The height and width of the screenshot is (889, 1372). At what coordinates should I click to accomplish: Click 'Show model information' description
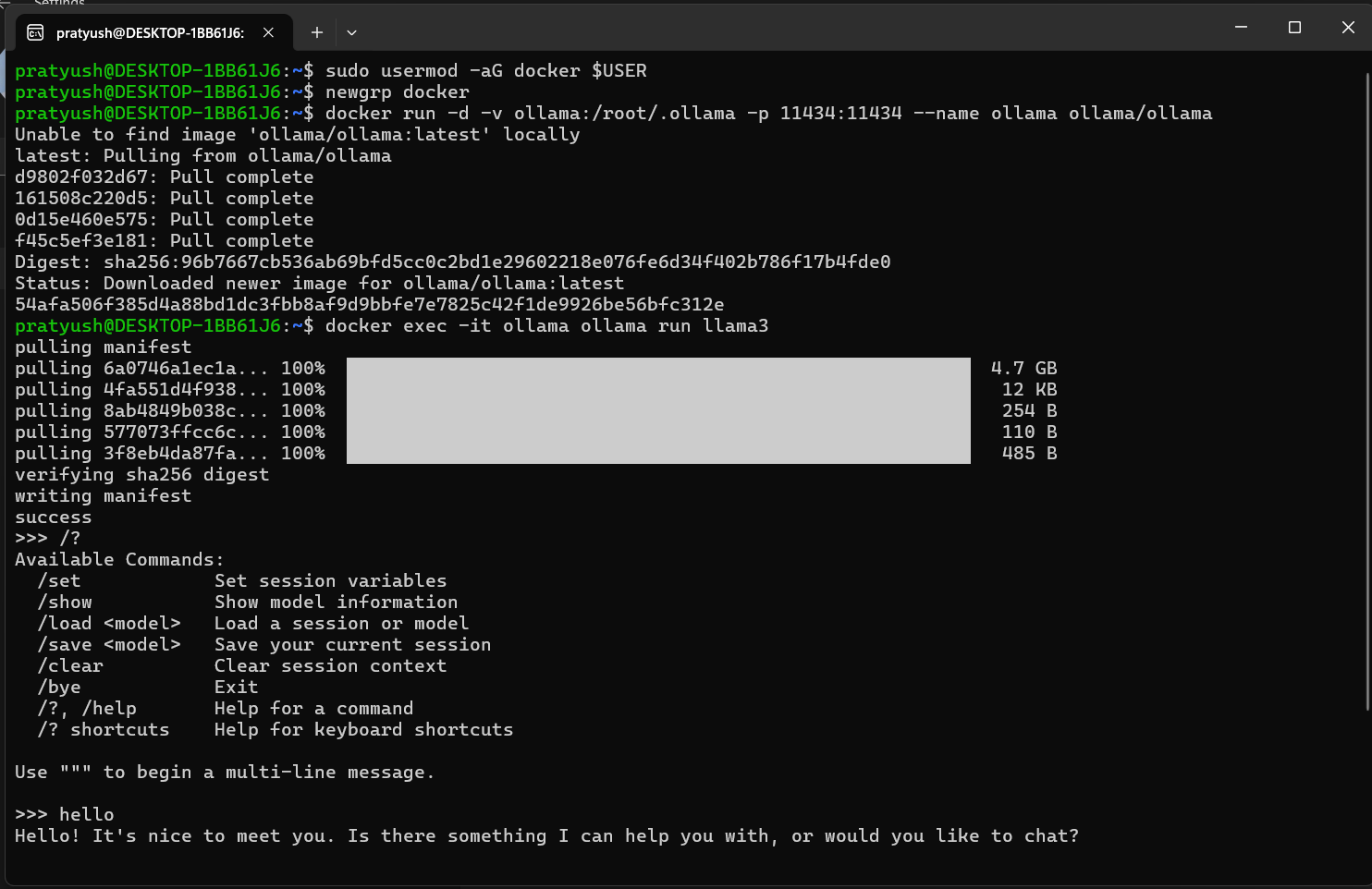[x=337, y=603]
